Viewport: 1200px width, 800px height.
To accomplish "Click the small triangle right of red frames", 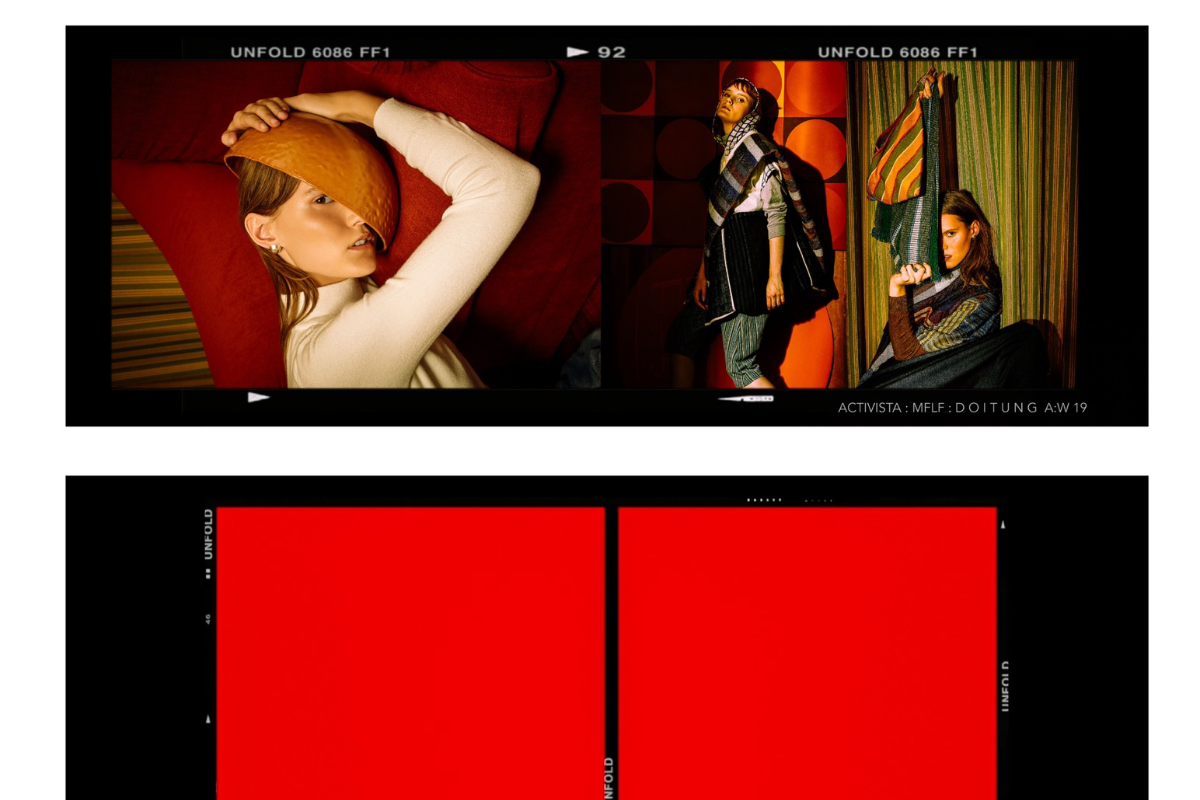I will [1003, 524].
